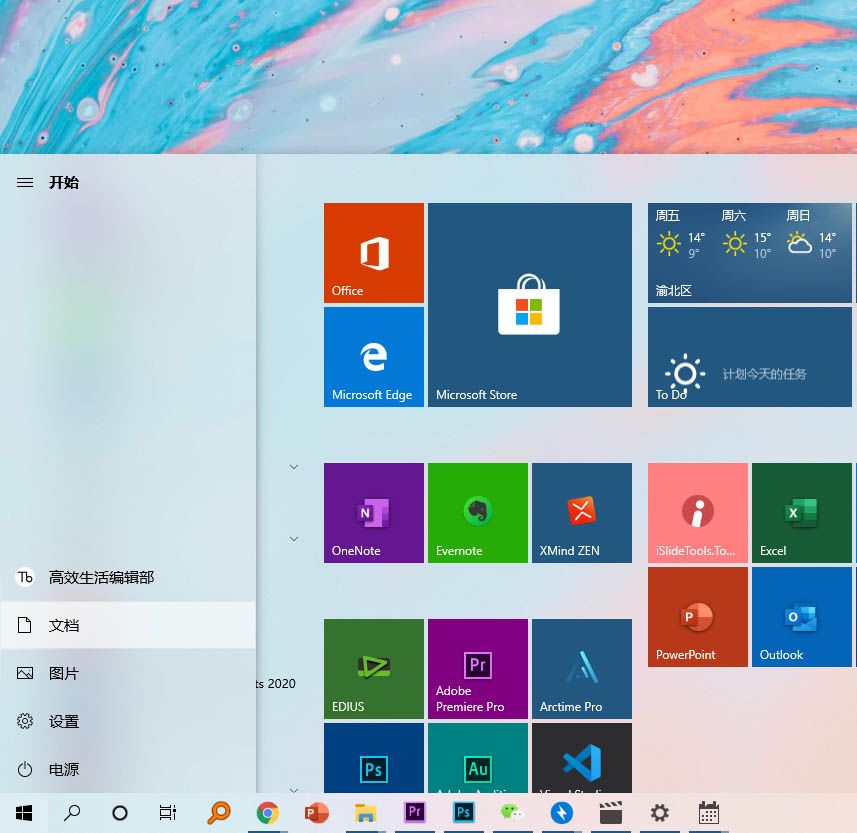The width and height of the screenshot is (857, 833).
Task: Switch to PowerPoint on taskbar
Action: [316, 813]
